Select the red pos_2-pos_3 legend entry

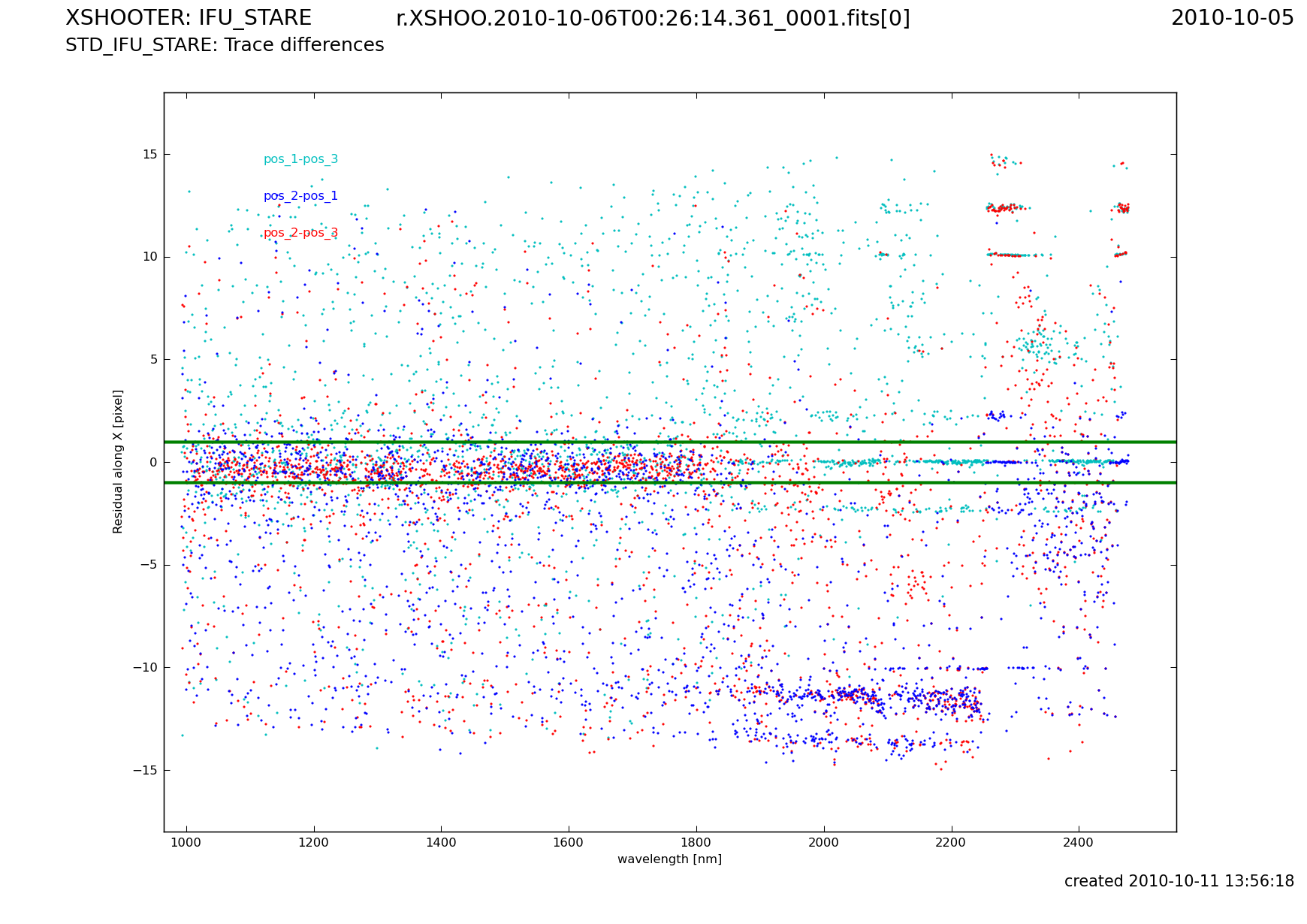(x=300, y=233)
